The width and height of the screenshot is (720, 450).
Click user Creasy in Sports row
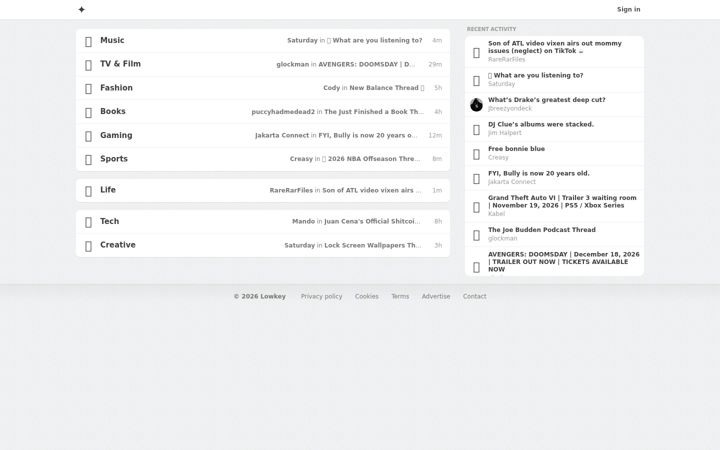click(301, 159)
